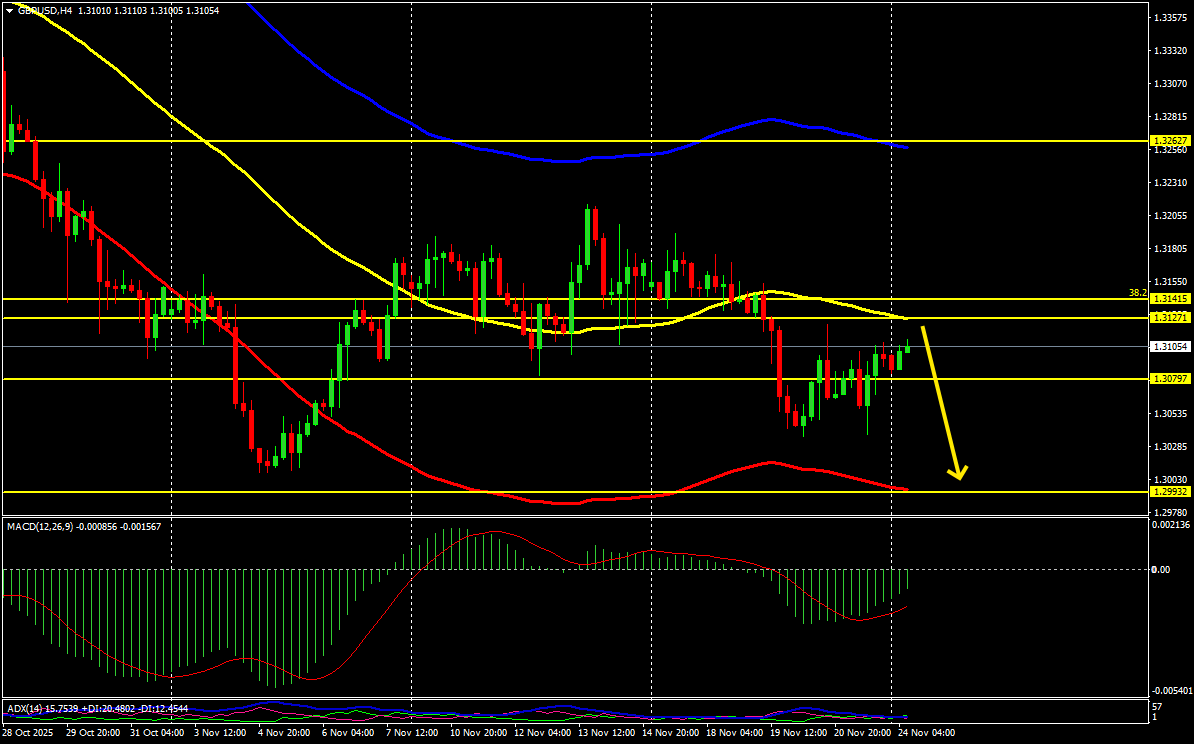Click the small triangle beside GBPUSD,H4 title
This screenshot has height=744, width=1194.
pos(9,11)
